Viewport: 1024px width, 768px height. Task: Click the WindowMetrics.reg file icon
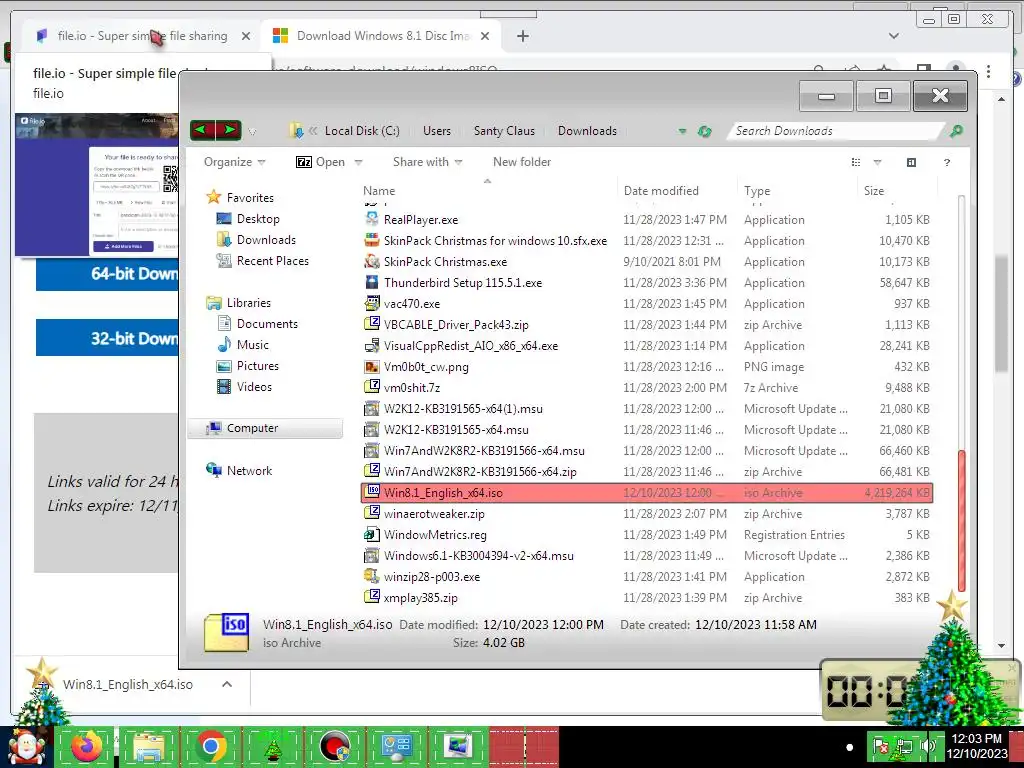click(x=372, y=534)
